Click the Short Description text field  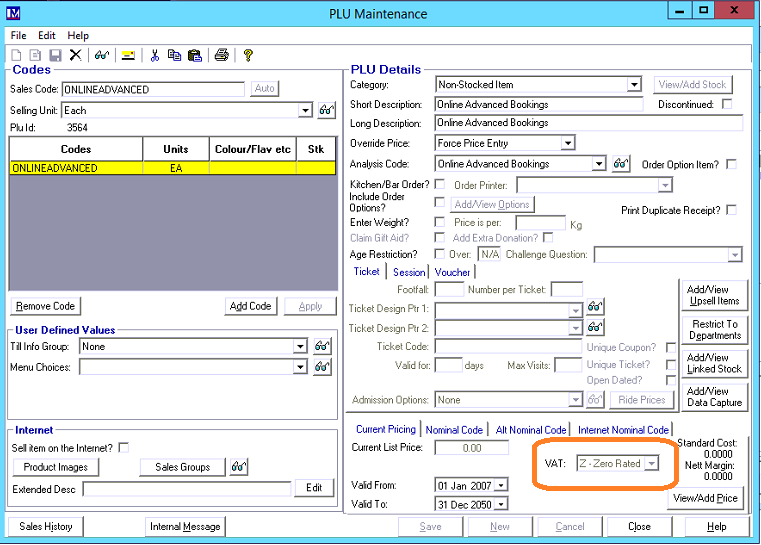pos(538,104)
